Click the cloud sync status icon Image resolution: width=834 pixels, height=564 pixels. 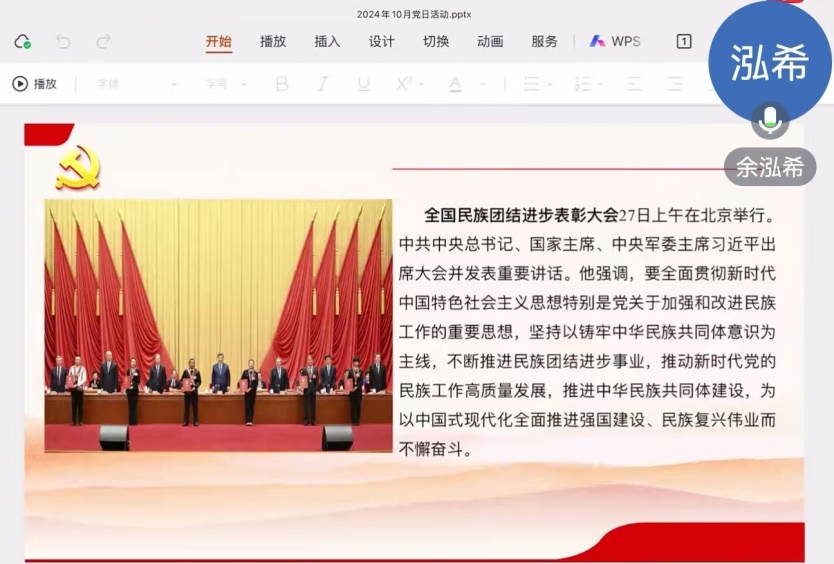(22, 42)
